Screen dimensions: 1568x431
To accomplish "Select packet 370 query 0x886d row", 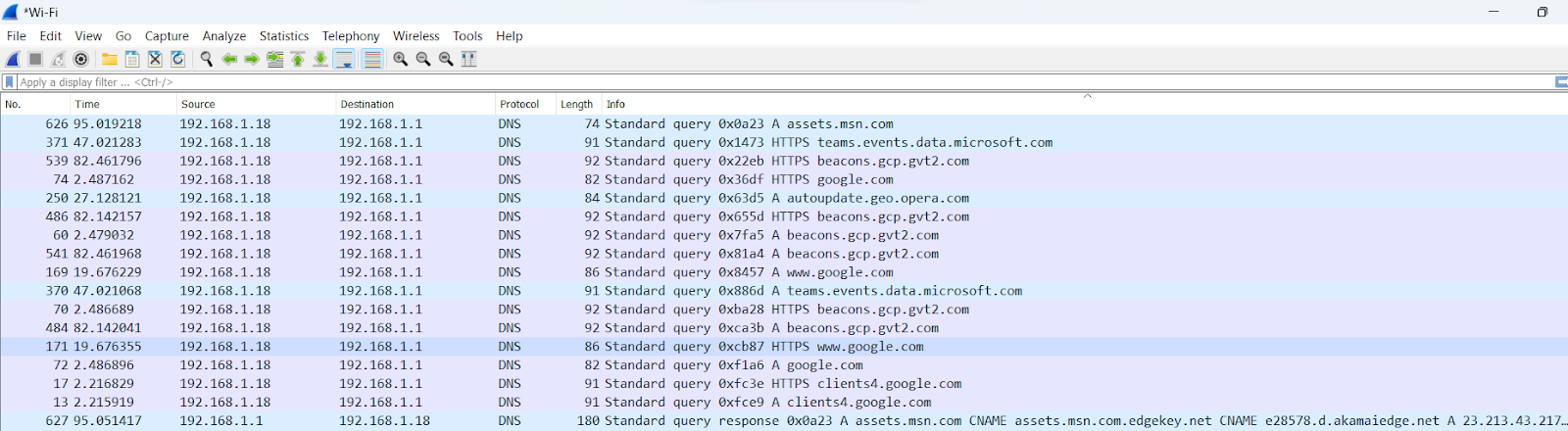I will tap(784, 291).
